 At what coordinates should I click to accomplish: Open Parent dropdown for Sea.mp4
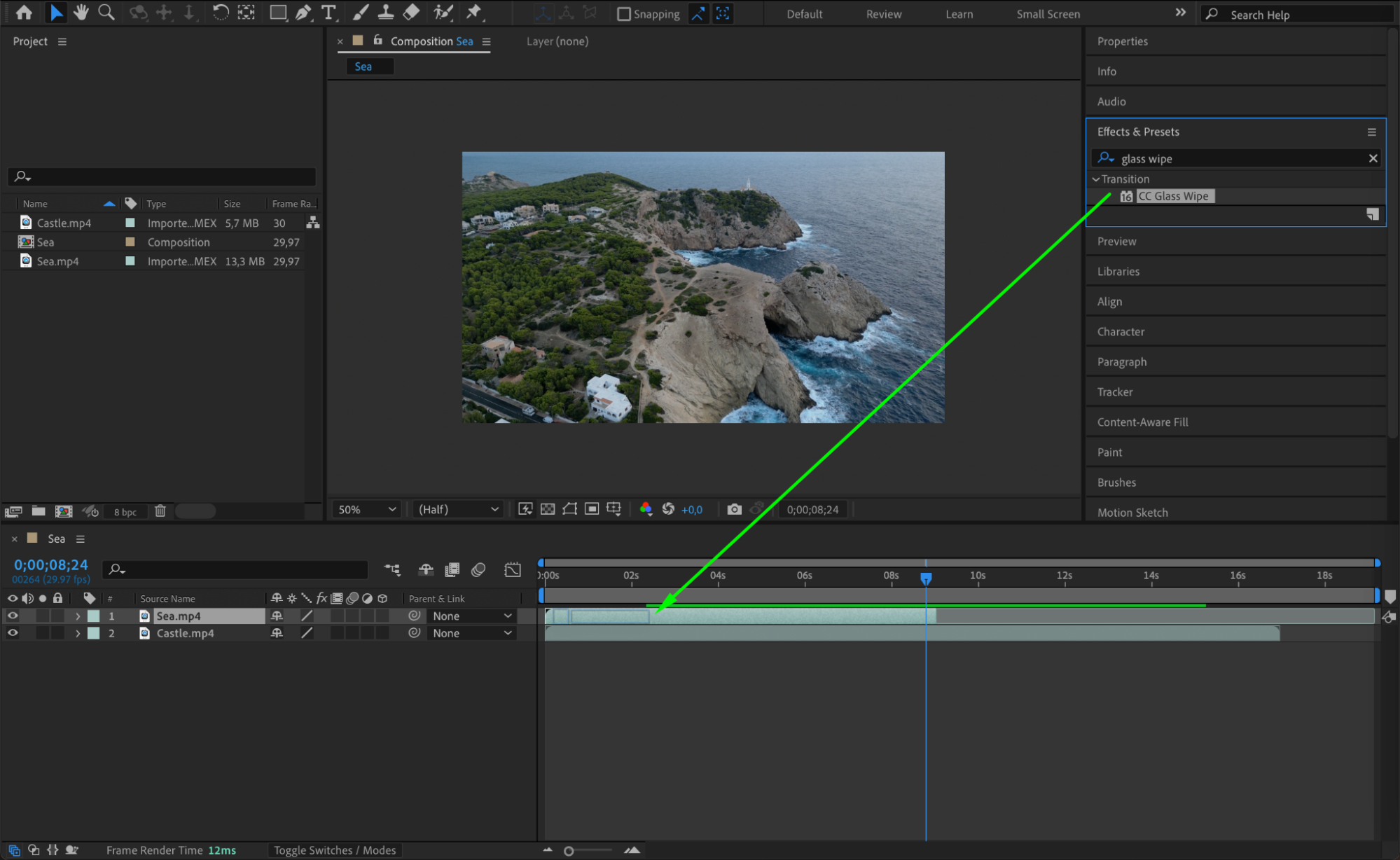tap(471, 616)
